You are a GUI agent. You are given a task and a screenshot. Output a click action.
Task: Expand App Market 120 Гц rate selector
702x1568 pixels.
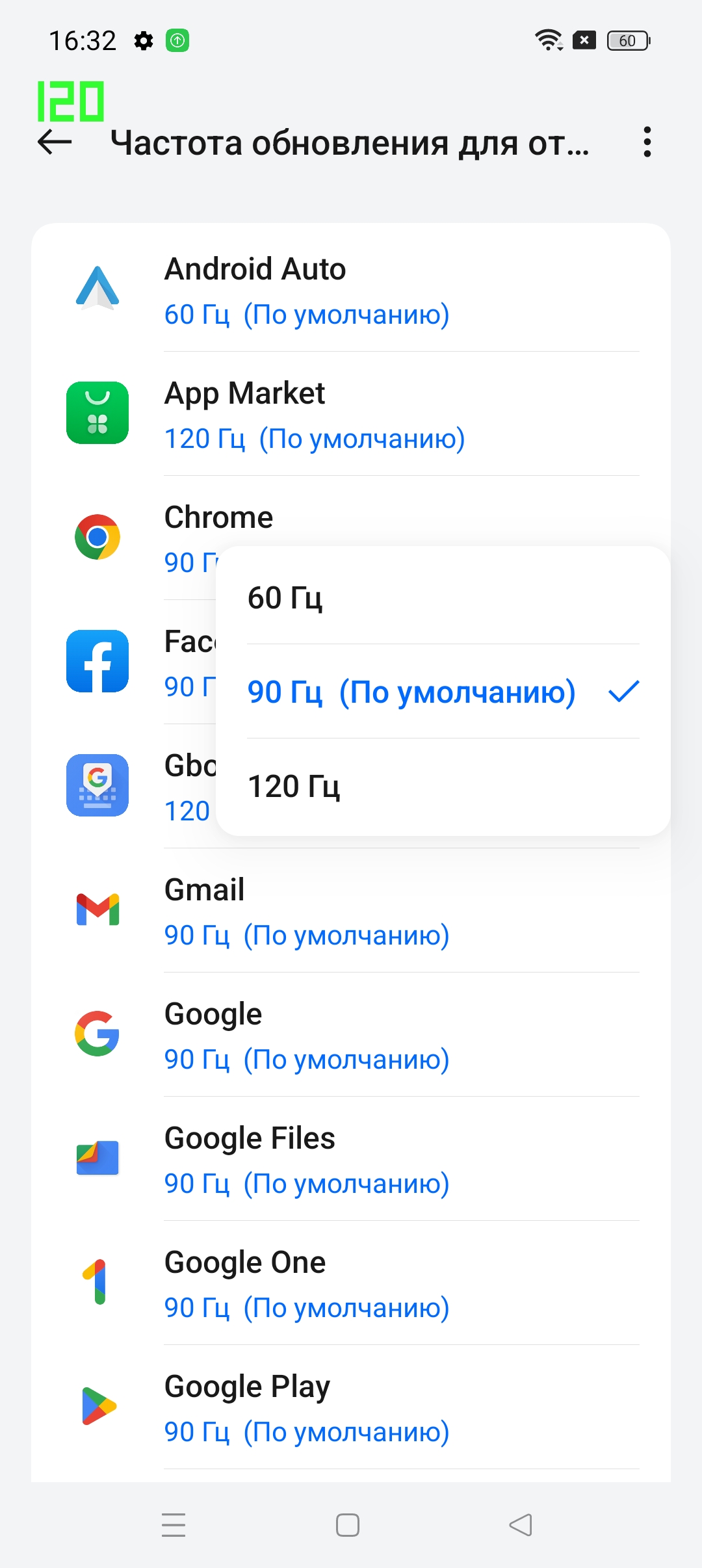click(x=315, y=439)
